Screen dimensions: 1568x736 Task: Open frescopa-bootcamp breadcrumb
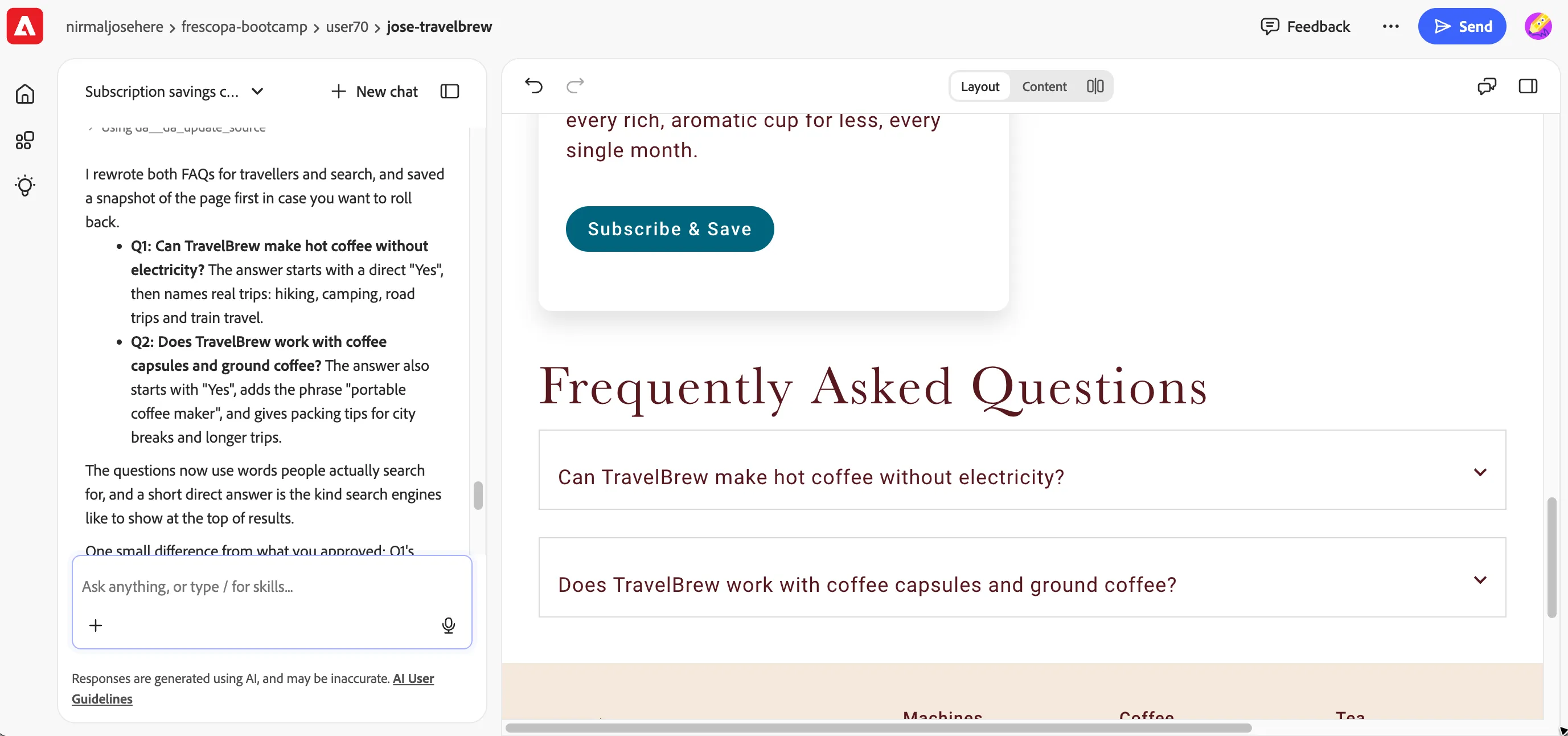tap(244, 26)
